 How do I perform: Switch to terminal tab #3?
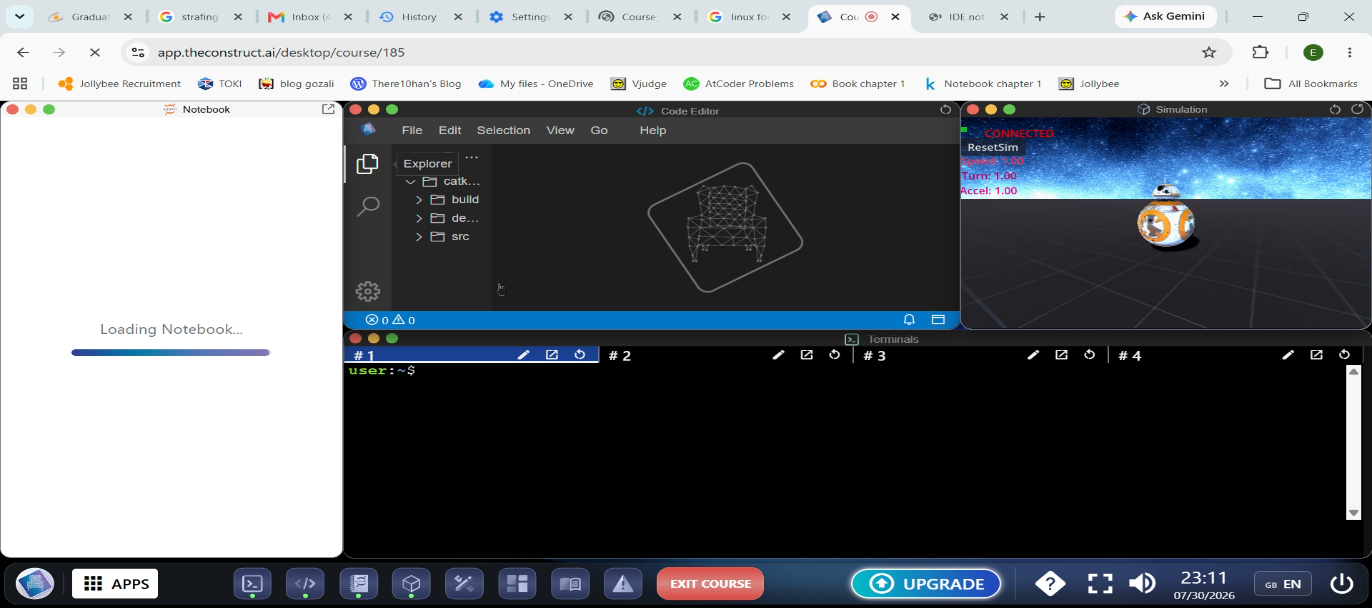pos(875,356)
